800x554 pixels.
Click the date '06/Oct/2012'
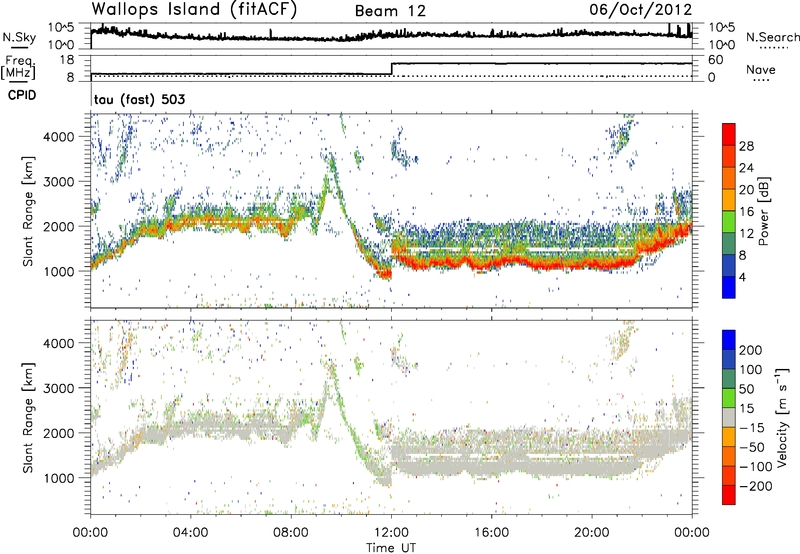641,10
